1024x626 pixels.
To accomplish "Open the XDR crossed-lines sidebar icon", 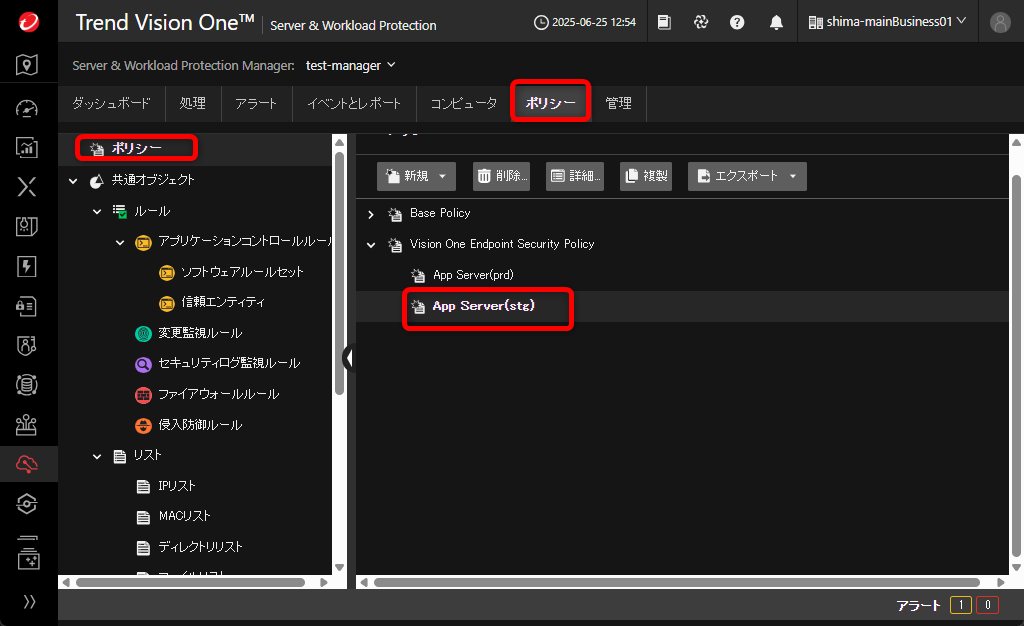I will tap(27, 187).
